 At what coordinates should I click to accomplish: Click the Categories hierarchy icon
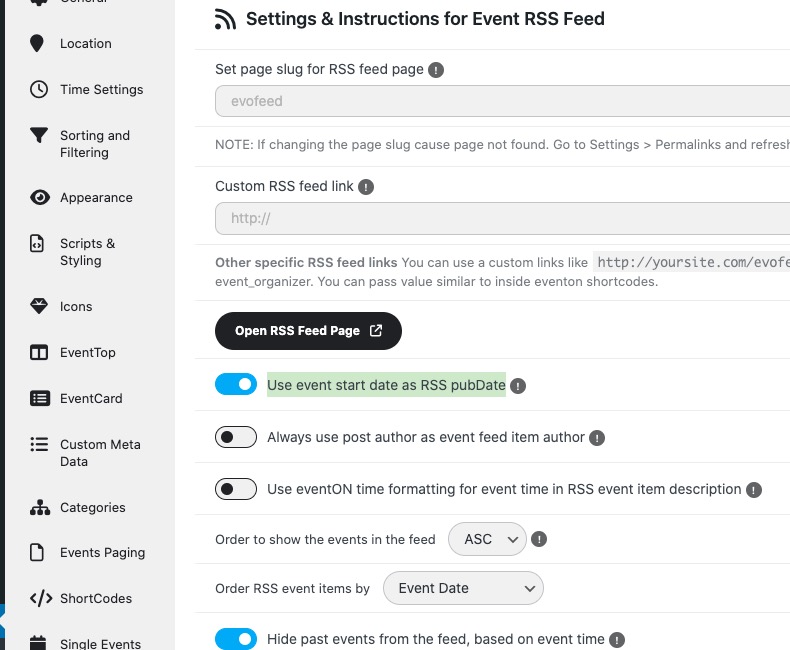point(39,508)
